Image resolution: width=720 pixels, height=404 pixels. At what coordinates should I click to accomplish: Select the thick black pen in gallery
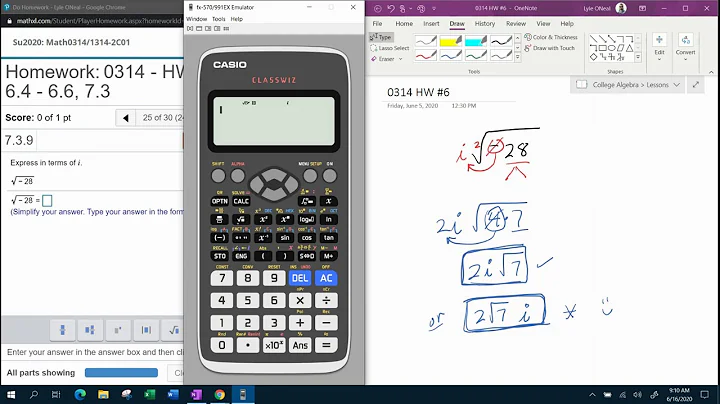(501, 41)
